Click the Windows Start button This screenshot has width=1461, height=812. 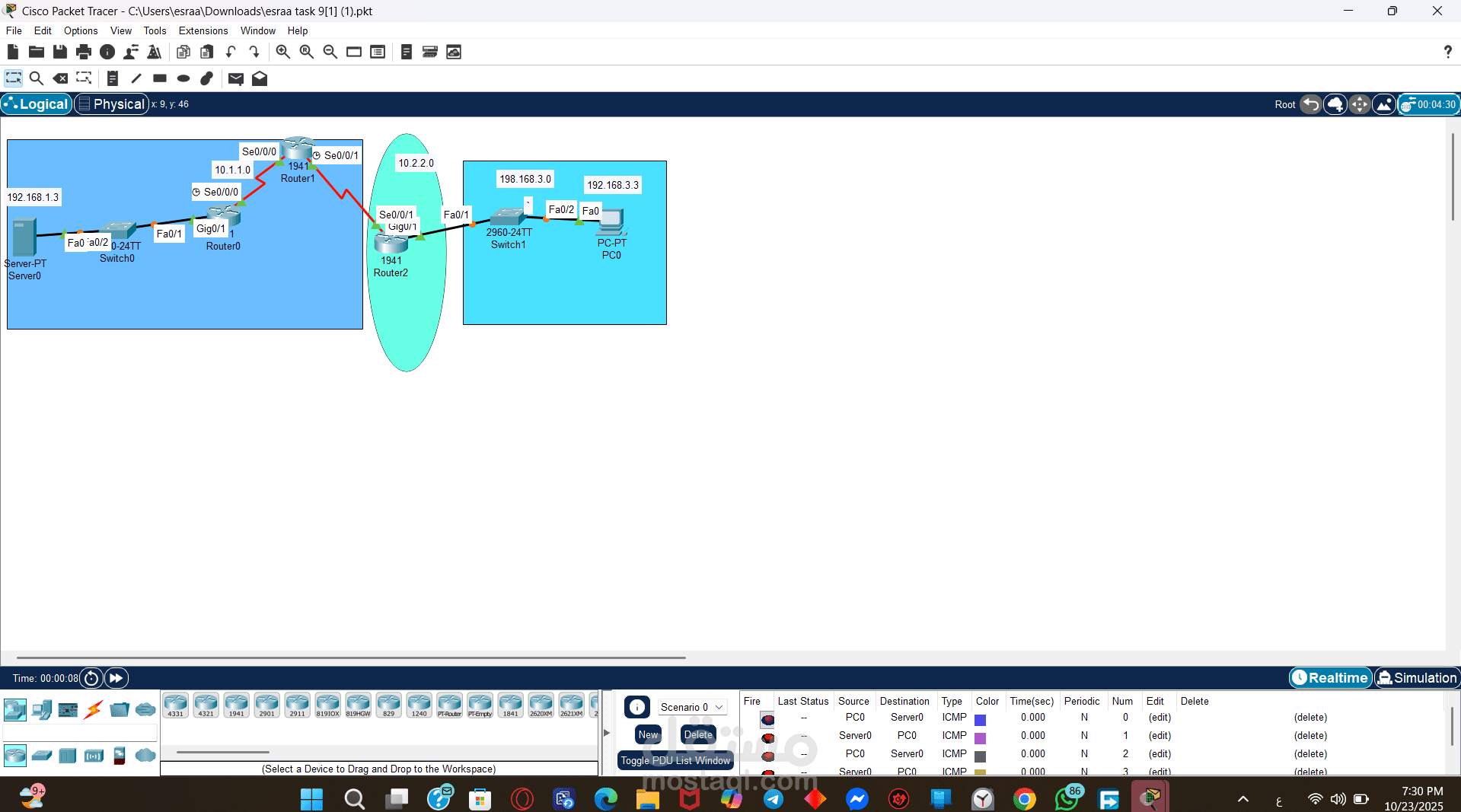[312, 798]
